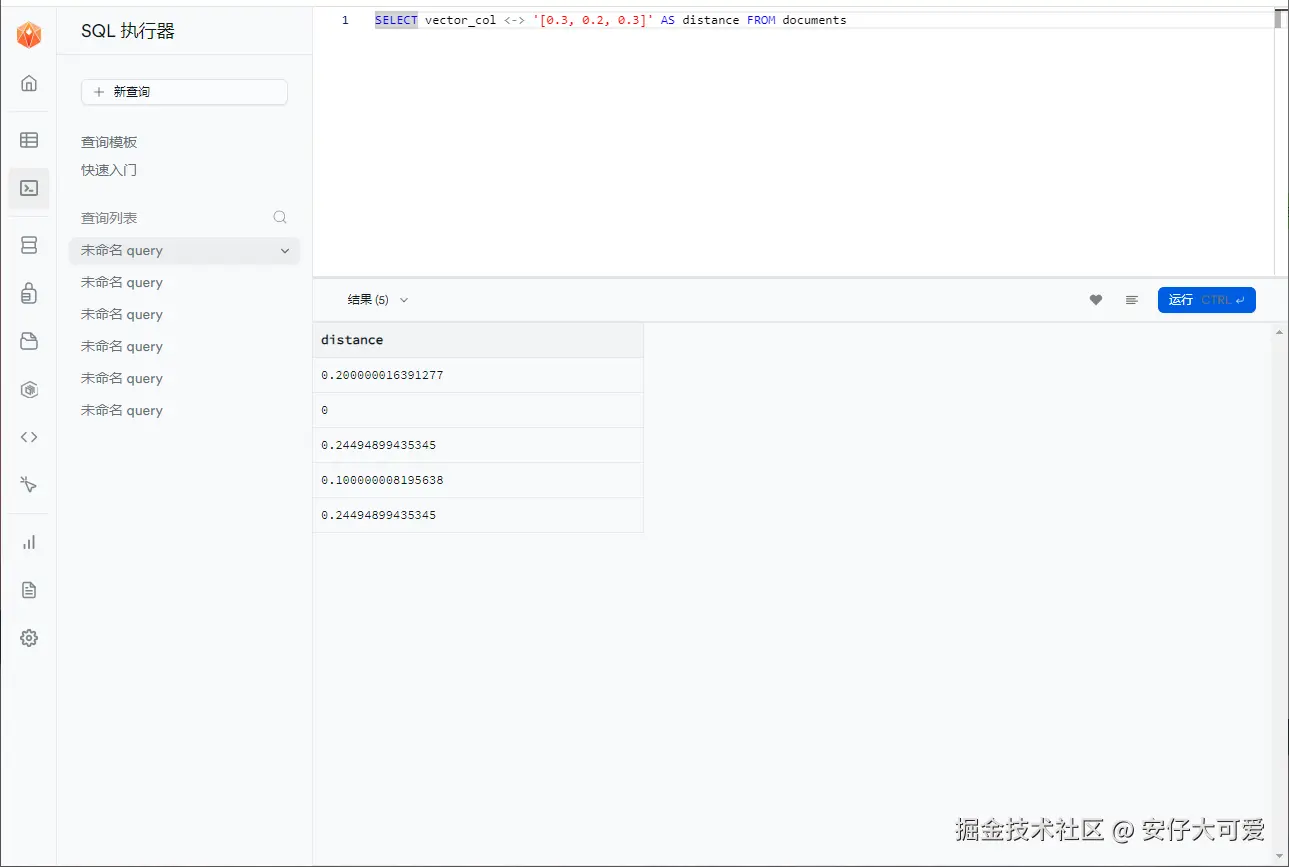Viewport: 1289px width, 867px height.
Task: Click the blue 运行 button
Action: pyautogui.click(x=1206, y=300)
